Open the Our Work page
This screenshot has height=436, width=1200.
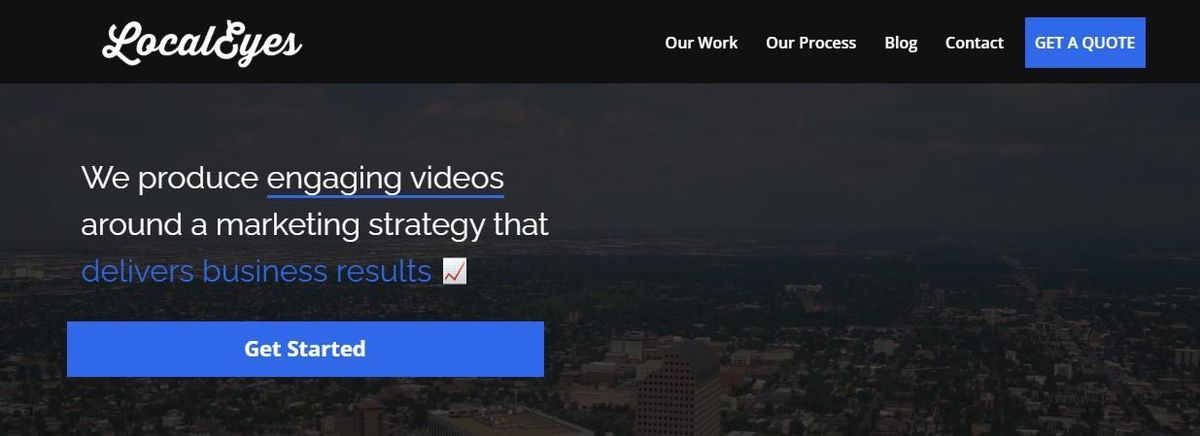click(701, 43)
